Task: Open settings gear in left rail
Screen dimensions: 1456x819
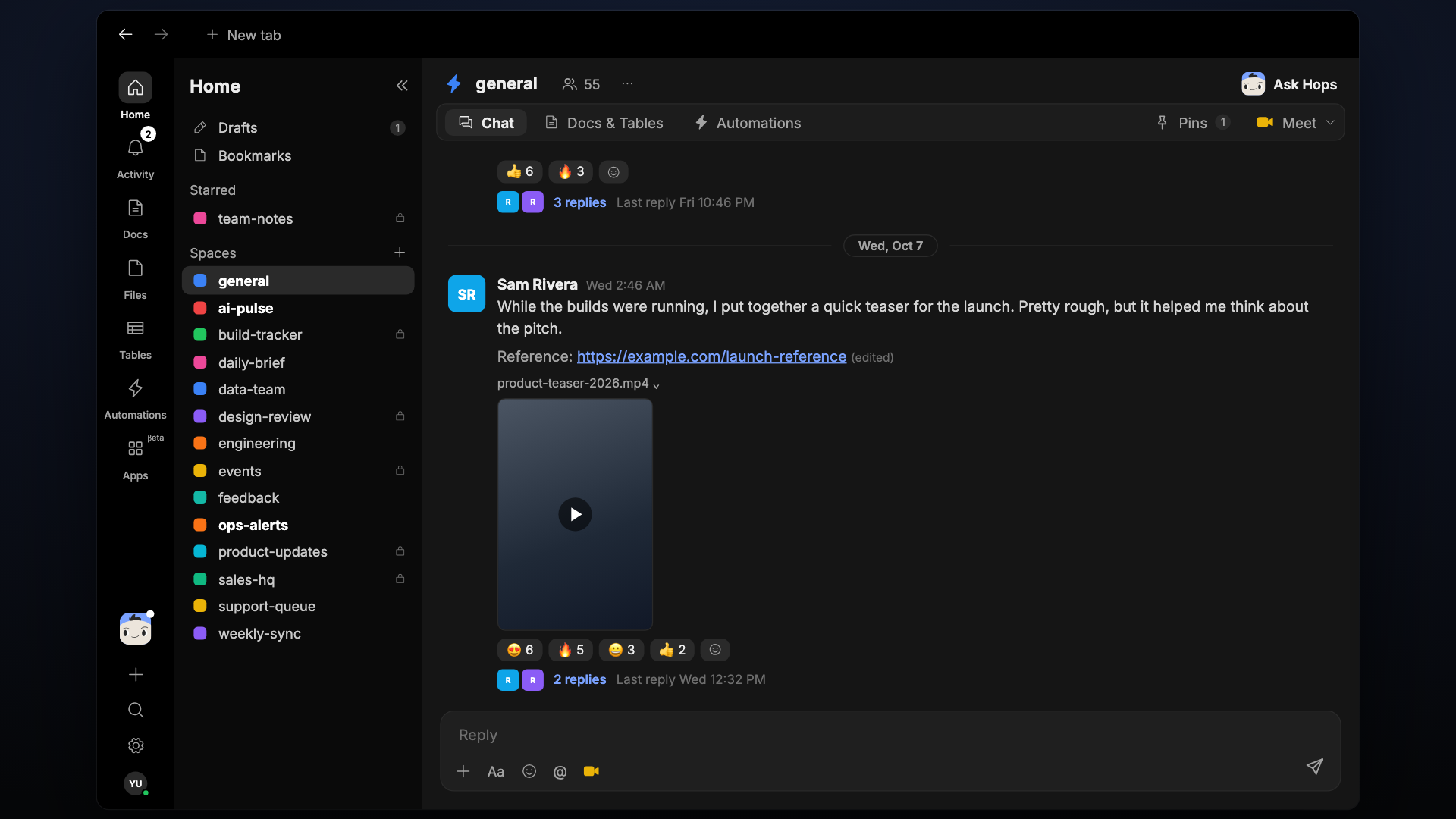Action: tap(136, 745)
